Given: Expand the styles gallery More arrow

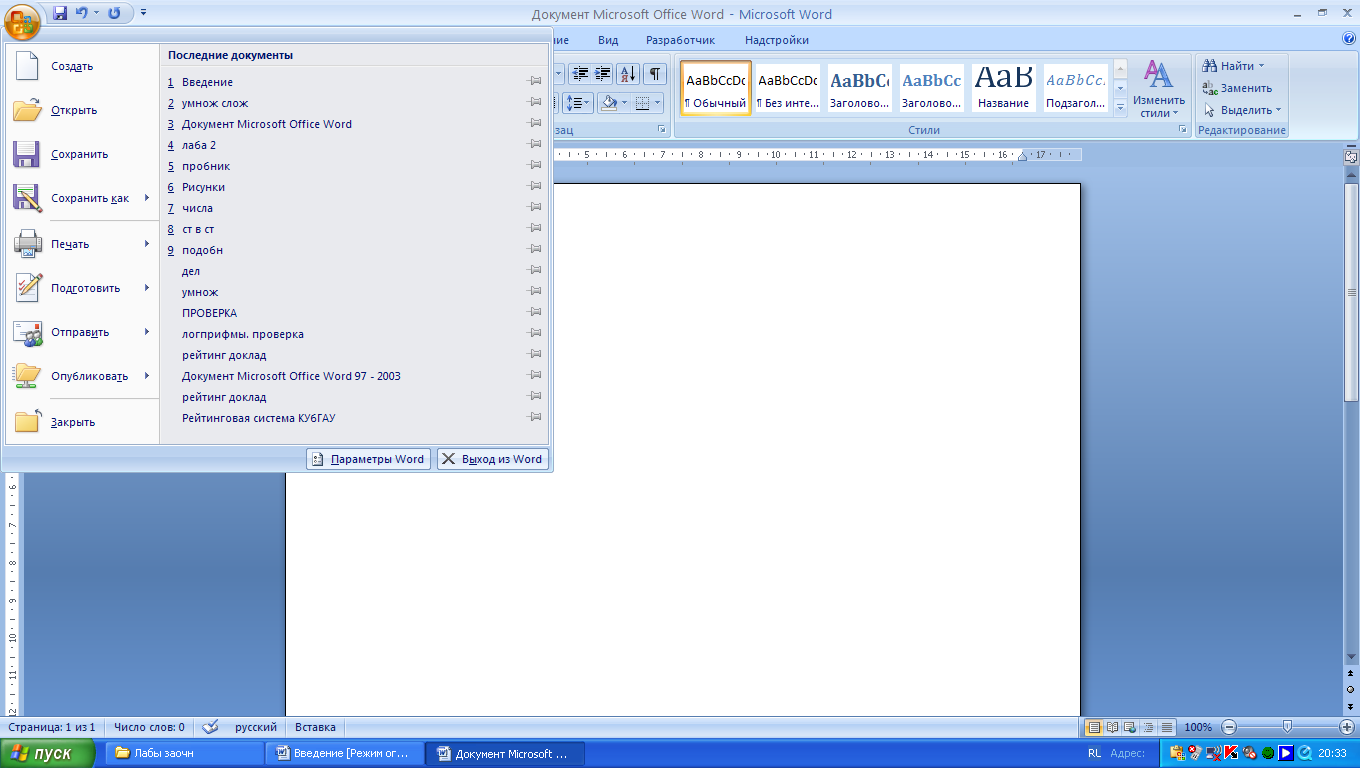Looking at the screenshot, I should (1121, 106).
